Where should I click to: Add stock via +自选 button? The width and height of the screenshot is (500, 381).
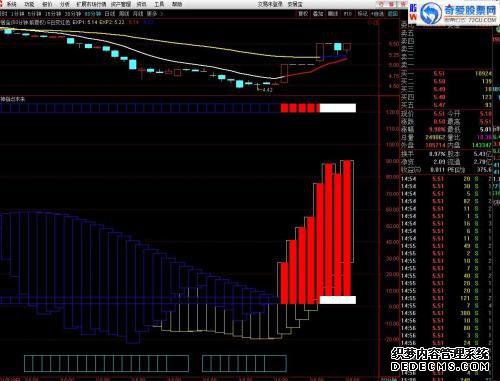(x=378, y=14)
